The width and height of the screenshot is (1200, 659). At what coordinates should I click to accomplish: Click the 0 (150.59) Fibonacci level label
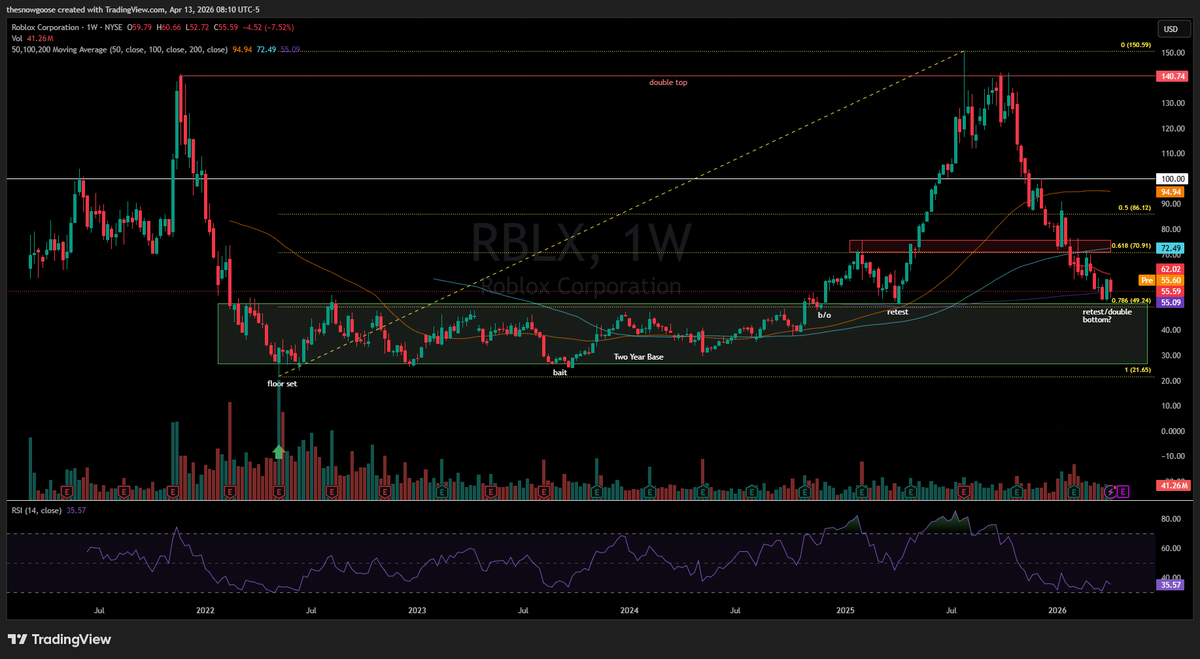[1135, 45]
